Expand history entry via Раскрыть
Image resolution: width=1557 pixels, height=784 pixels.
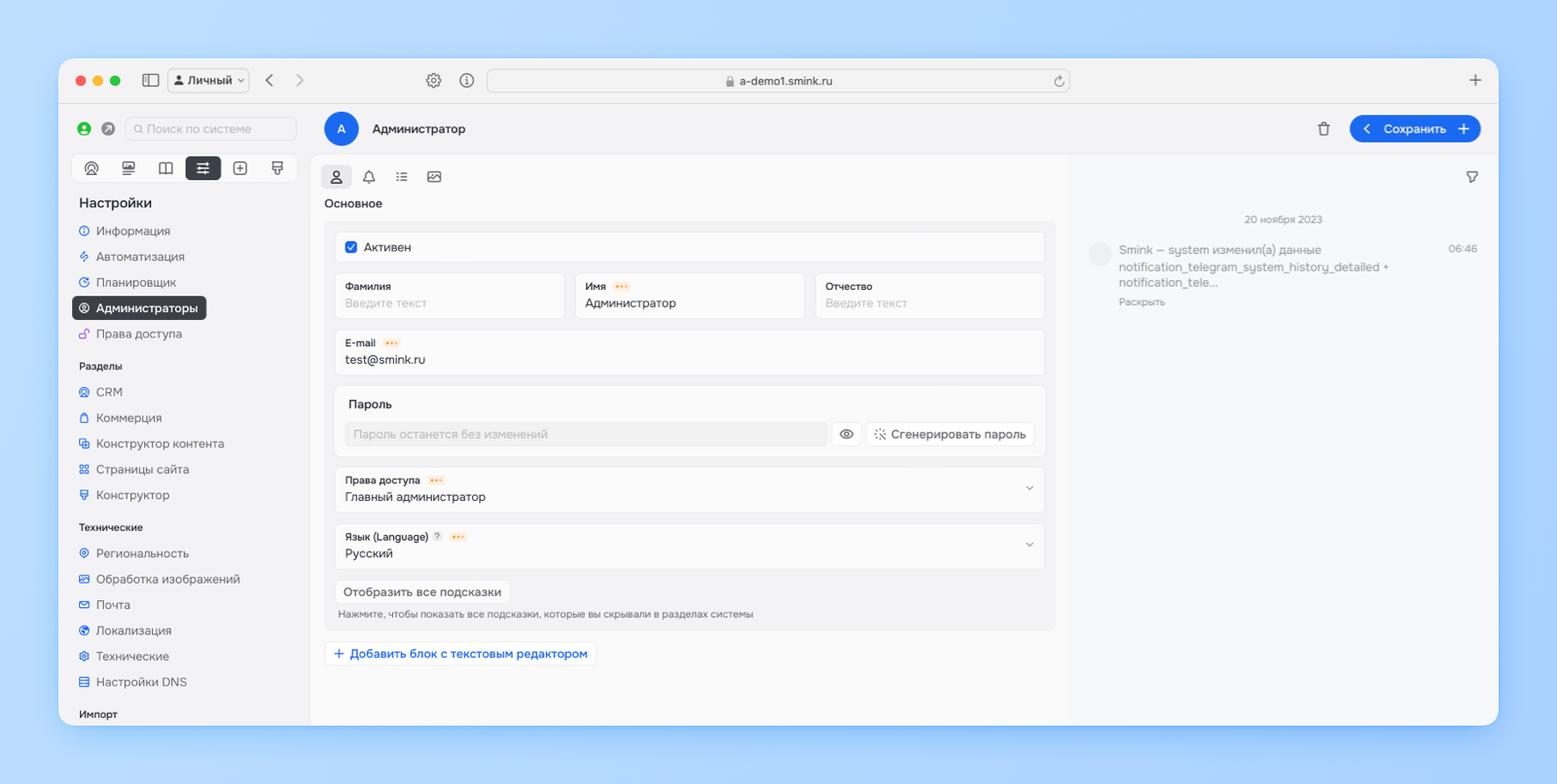coord(1141,303)
